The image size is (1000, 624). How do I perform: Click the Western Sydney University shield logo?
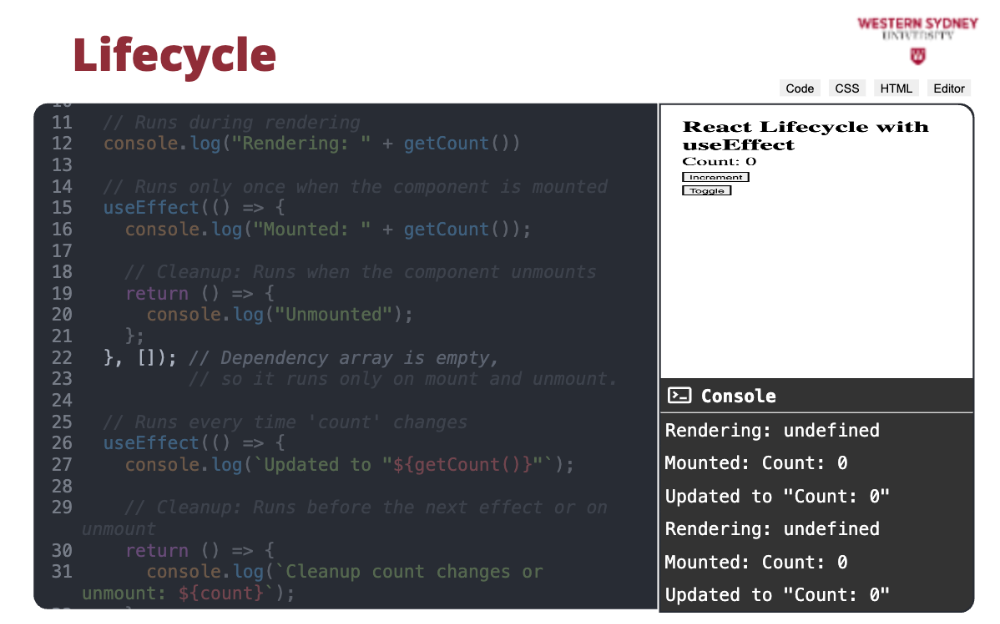pos(916,55)
